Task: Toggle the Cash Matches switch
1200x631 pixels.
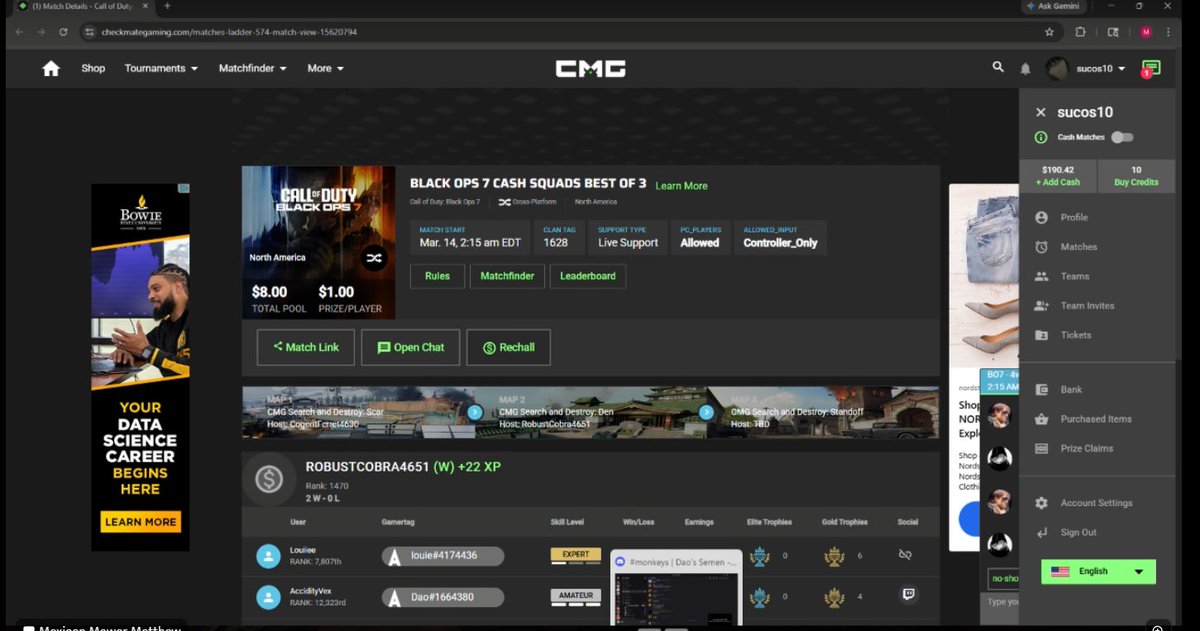Action: click(x=1122, y=137)
